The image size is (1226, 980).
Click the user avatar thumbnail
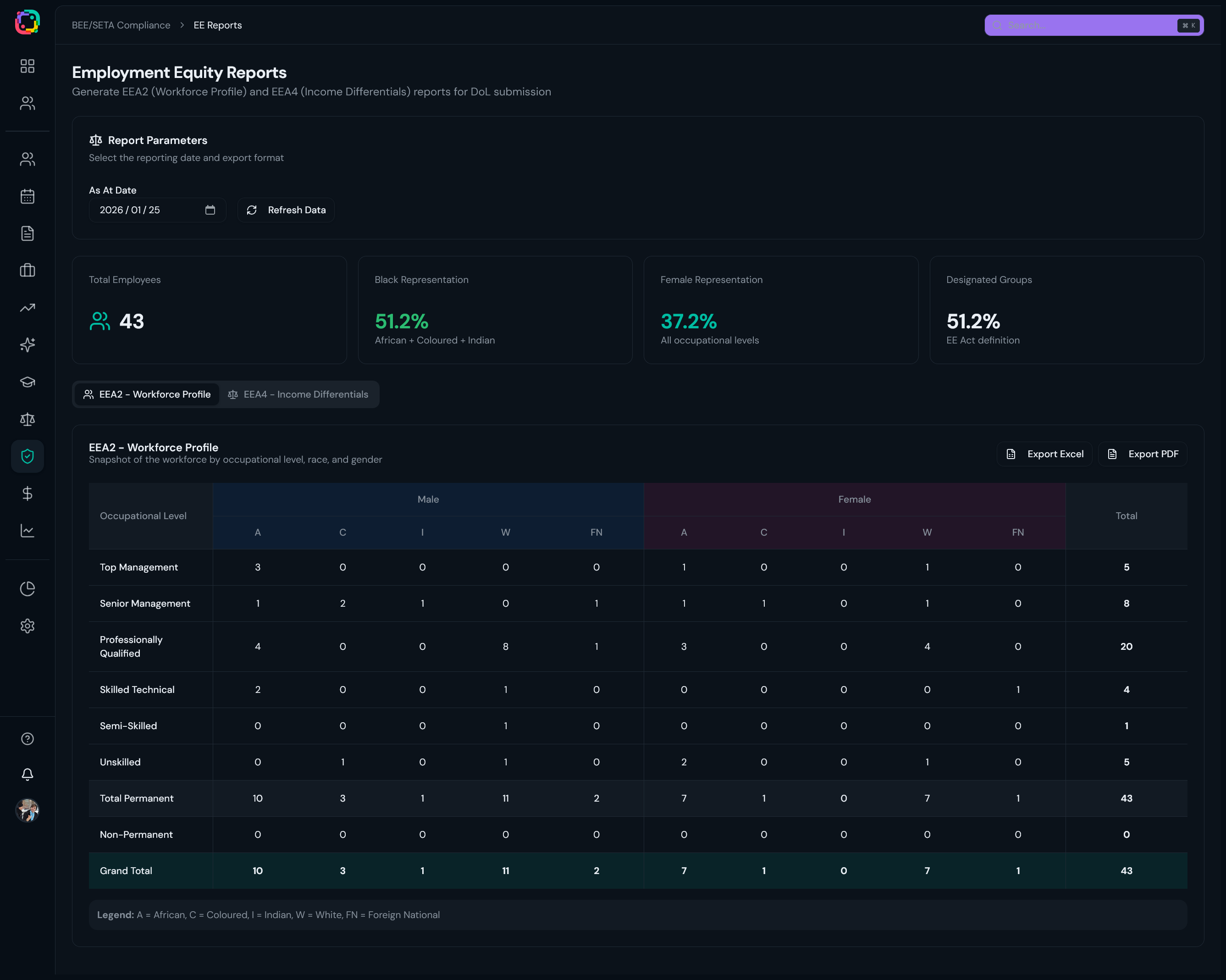coord(28,810)
